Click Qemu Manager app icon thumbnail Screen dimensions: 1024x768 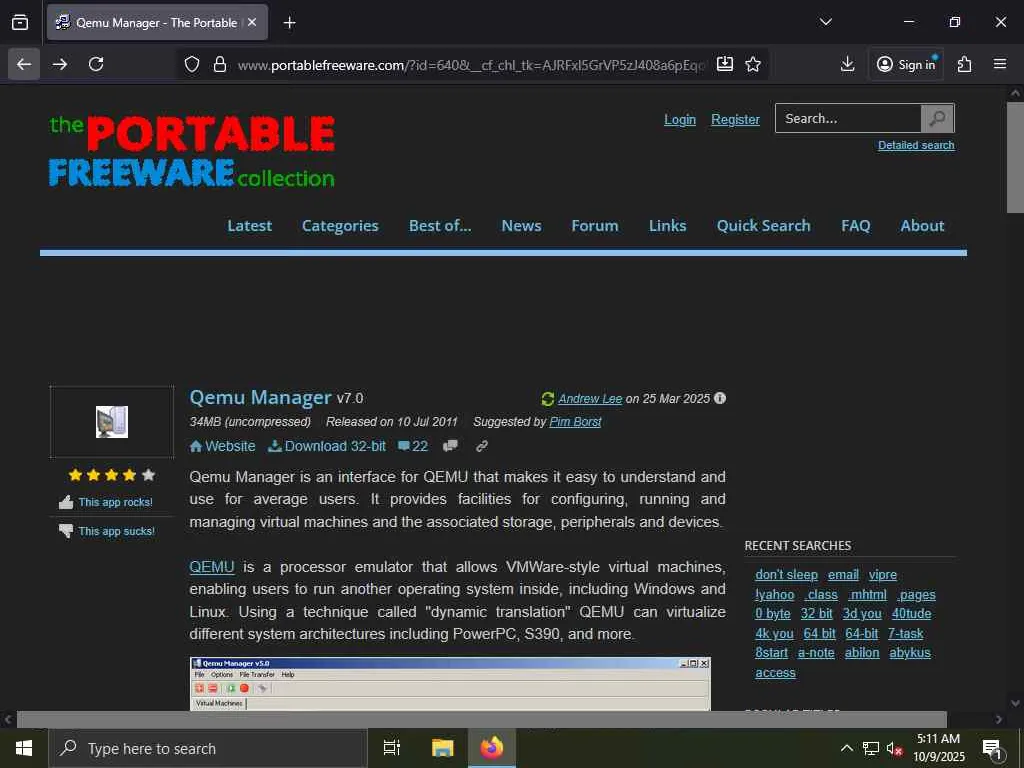[112, 422]
